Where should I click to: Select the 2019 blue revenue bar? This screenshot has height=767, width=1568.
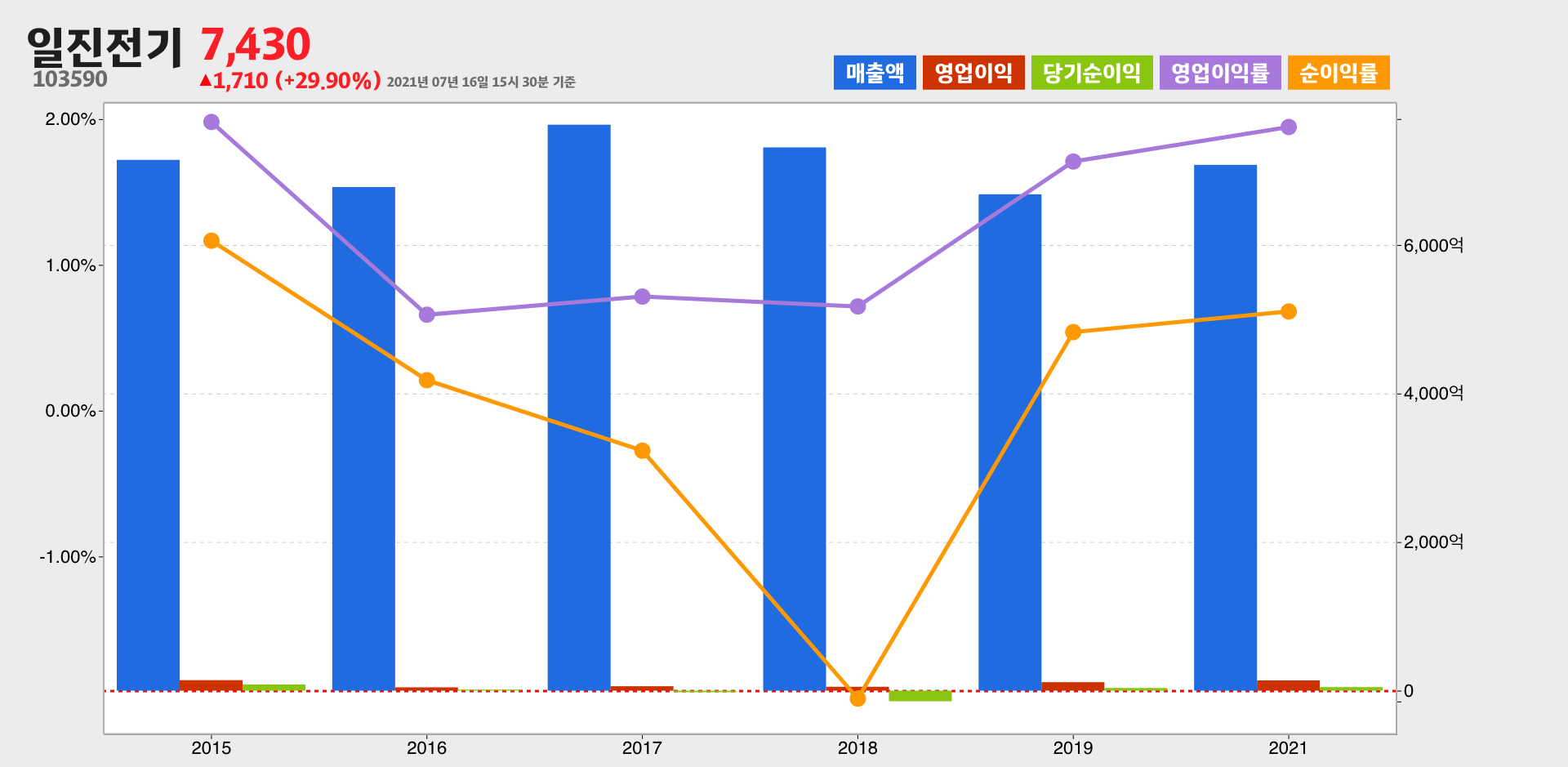[x=1010, y=443]
